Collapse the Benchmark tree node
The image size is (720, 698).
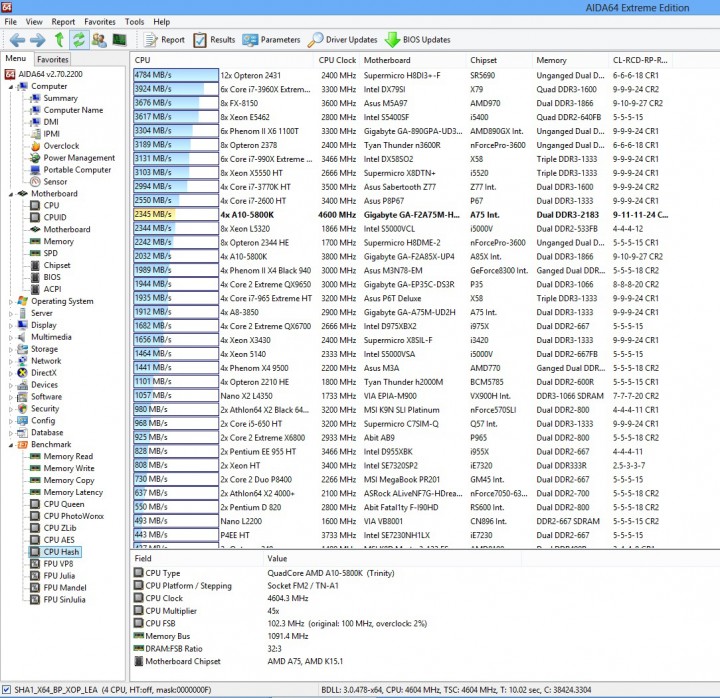tap(11, 445)
